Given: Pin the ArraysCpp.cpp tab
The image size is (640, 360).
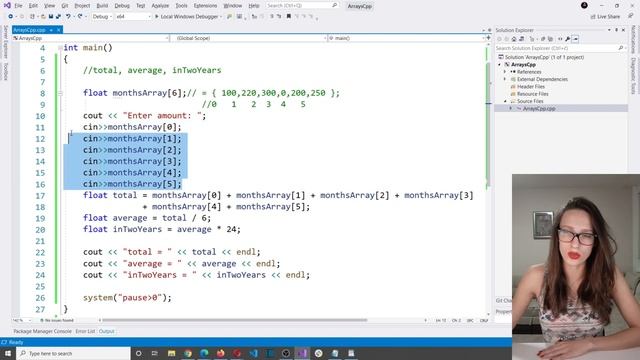Looking at the screenshot, I should [x=51, y=30].
